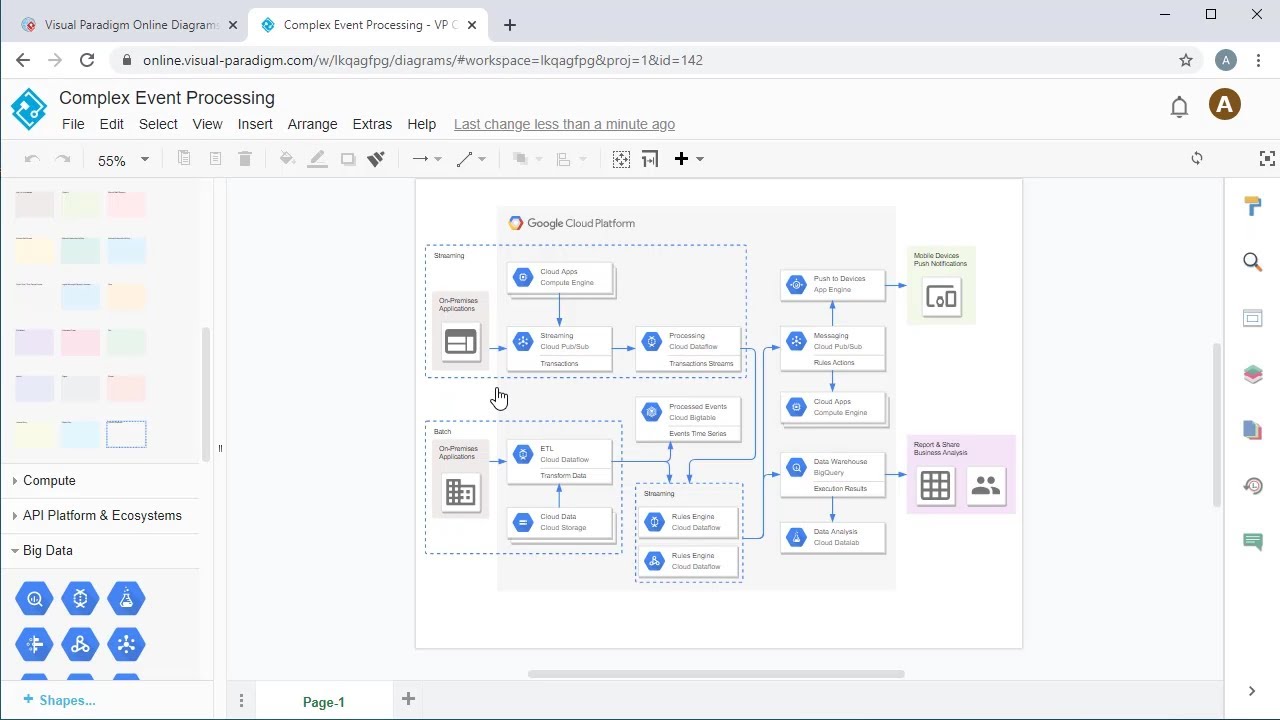Click the Delete trash can icon
The image size is (1280, 720).
[x=245, y=159]
